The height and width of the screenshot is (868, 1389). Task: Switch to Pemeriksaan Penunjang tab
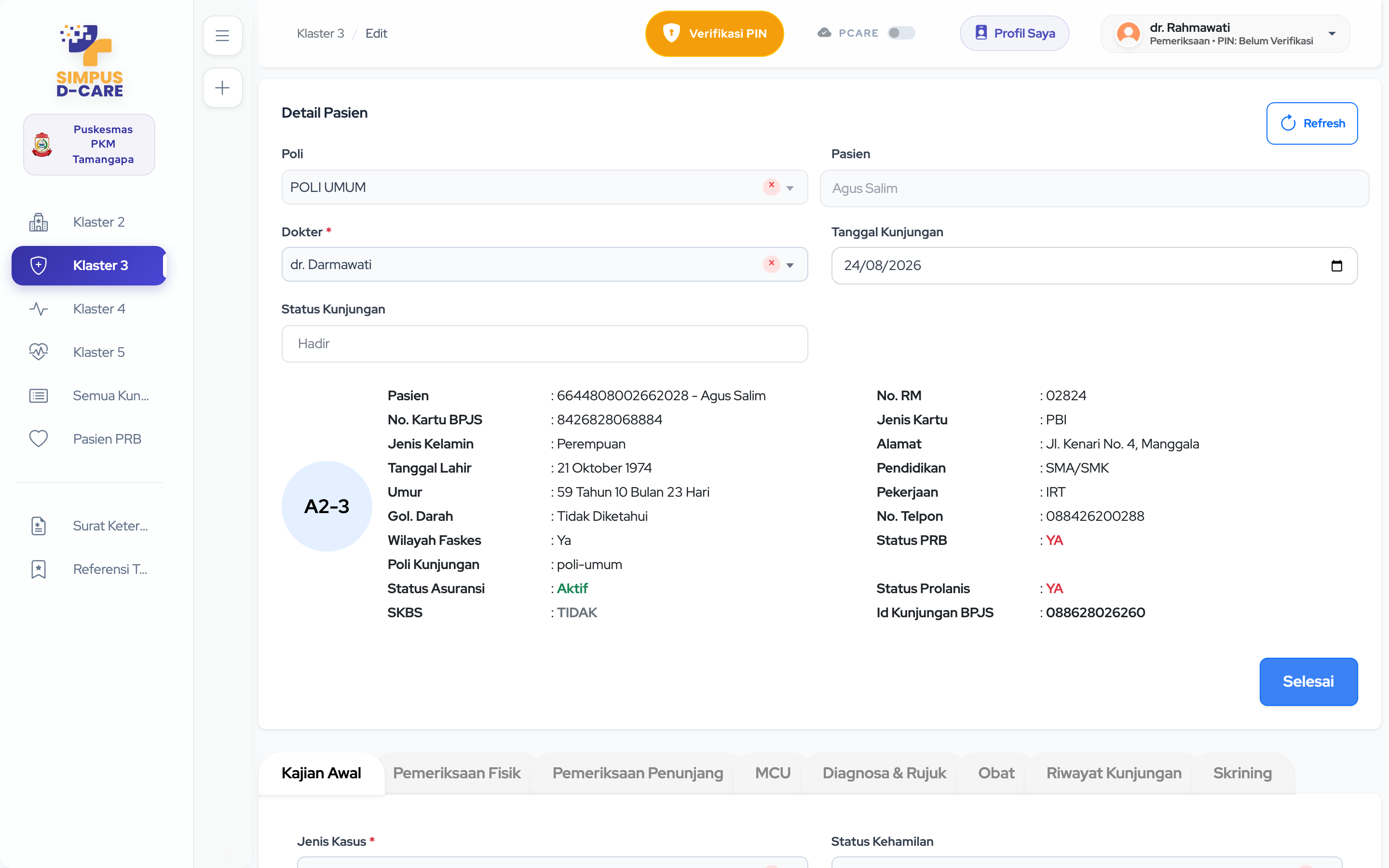[638, 773]
